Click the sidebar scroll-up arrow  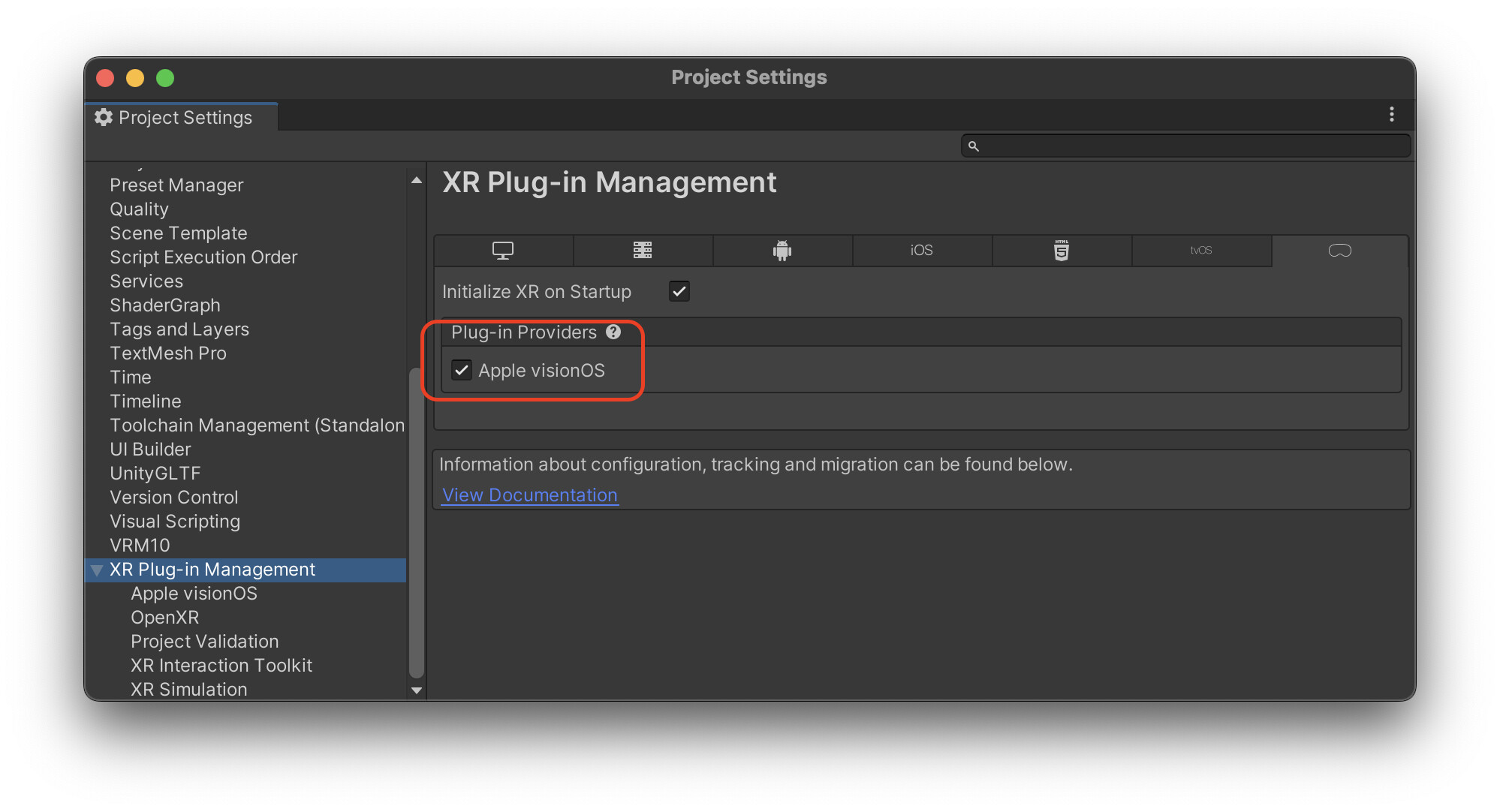click(x=417, y=179)
